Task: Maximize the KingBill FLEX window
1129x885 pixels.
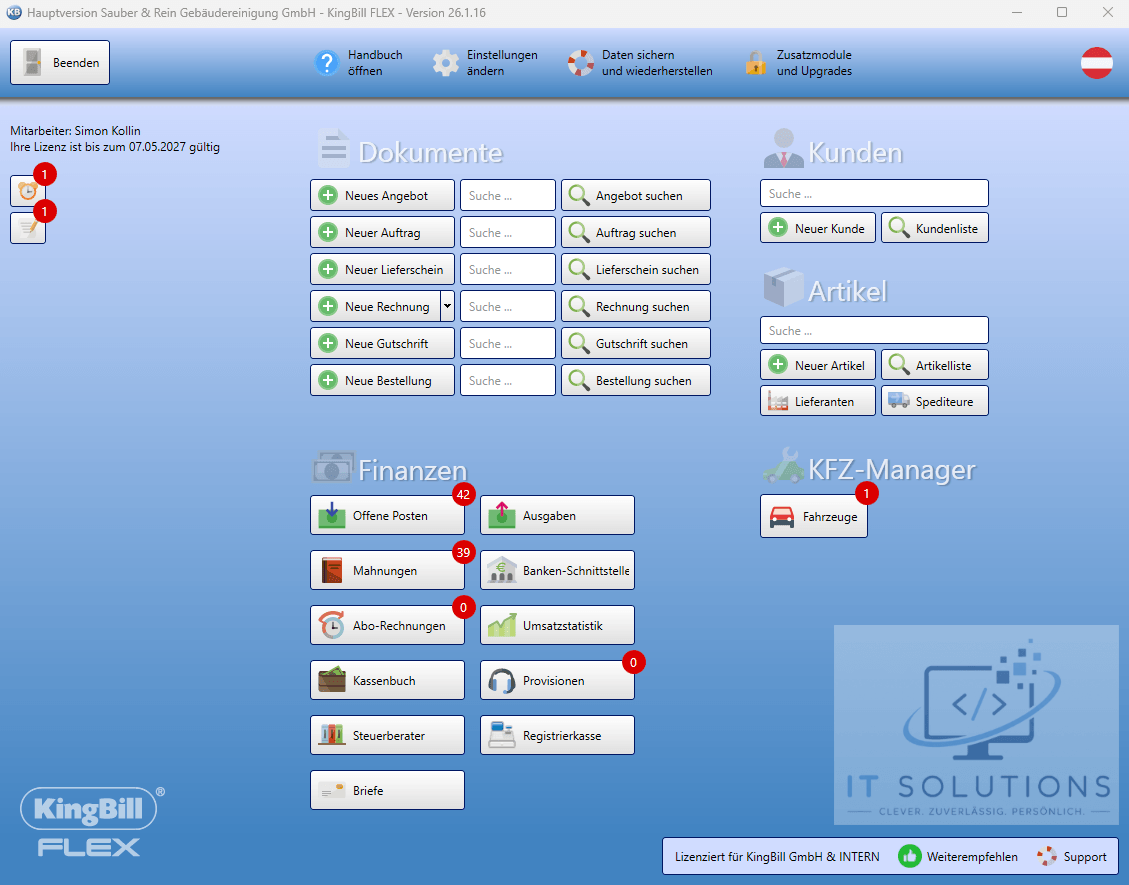Action: (1062, 13)
